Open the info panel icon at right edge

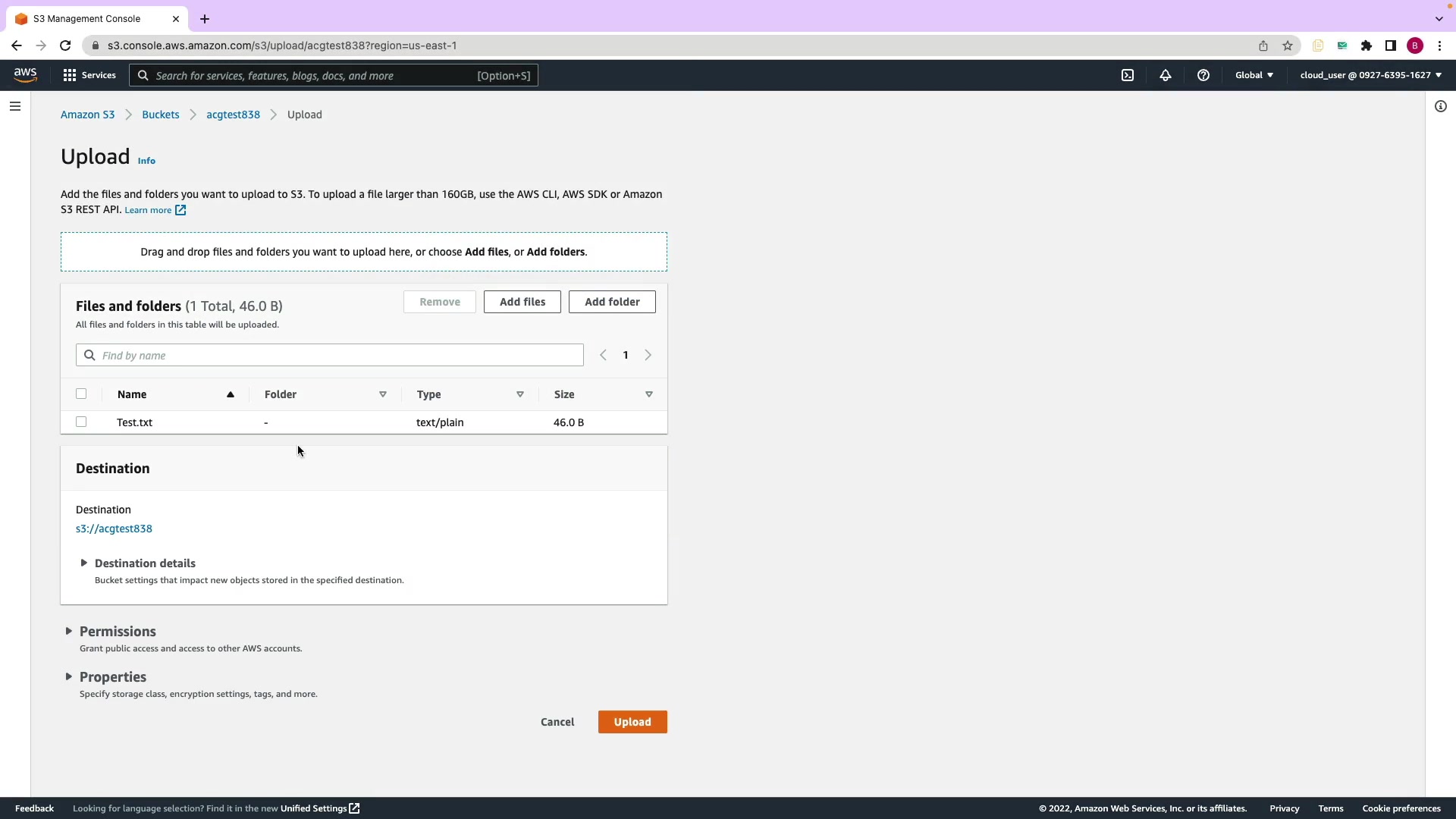pyautogui.click(x=1440, y=106)
